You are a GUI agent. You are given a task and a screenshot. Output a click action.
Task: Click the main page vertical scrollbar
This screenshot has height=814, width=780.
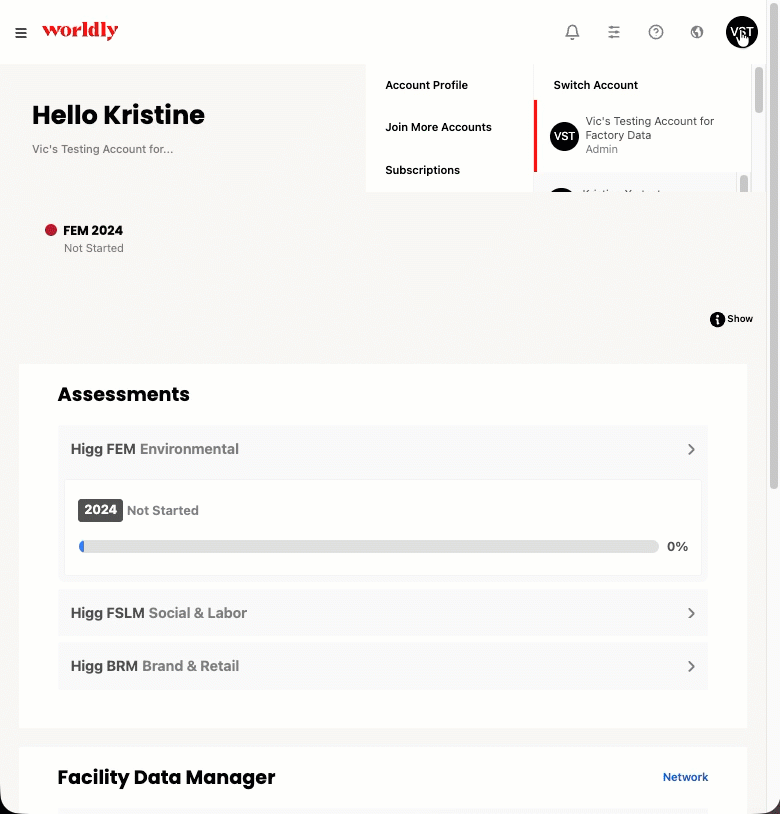coord(774,244)
